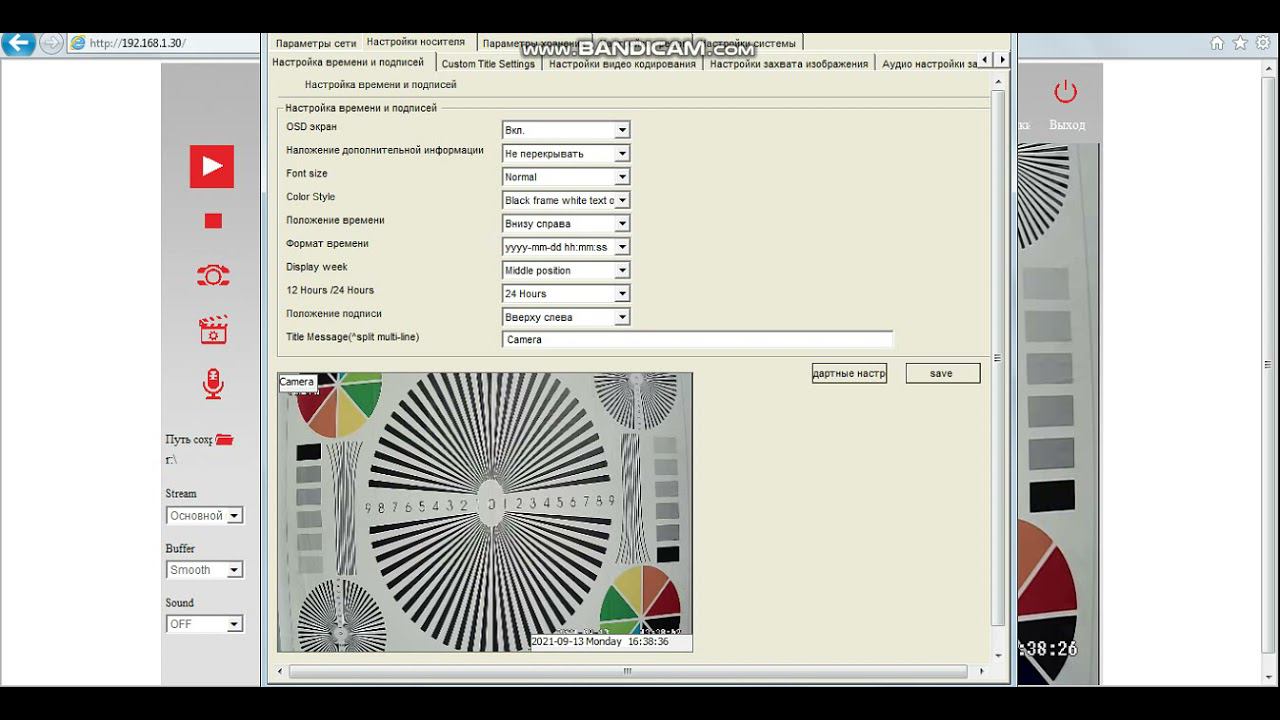Image resolution: width=1280 pixels, height=720 pixels.
Task: Click the settings panel vertical scrollbar
Action: tap(997, 359)
